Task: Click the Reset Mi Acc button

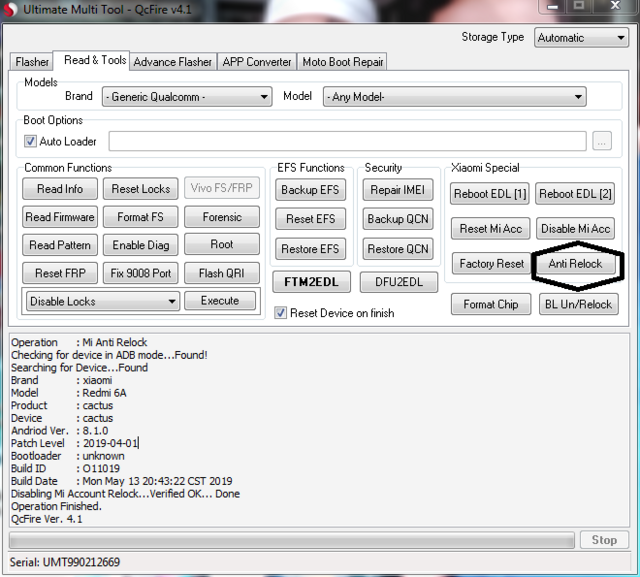Action: click(x=491, y=229)
